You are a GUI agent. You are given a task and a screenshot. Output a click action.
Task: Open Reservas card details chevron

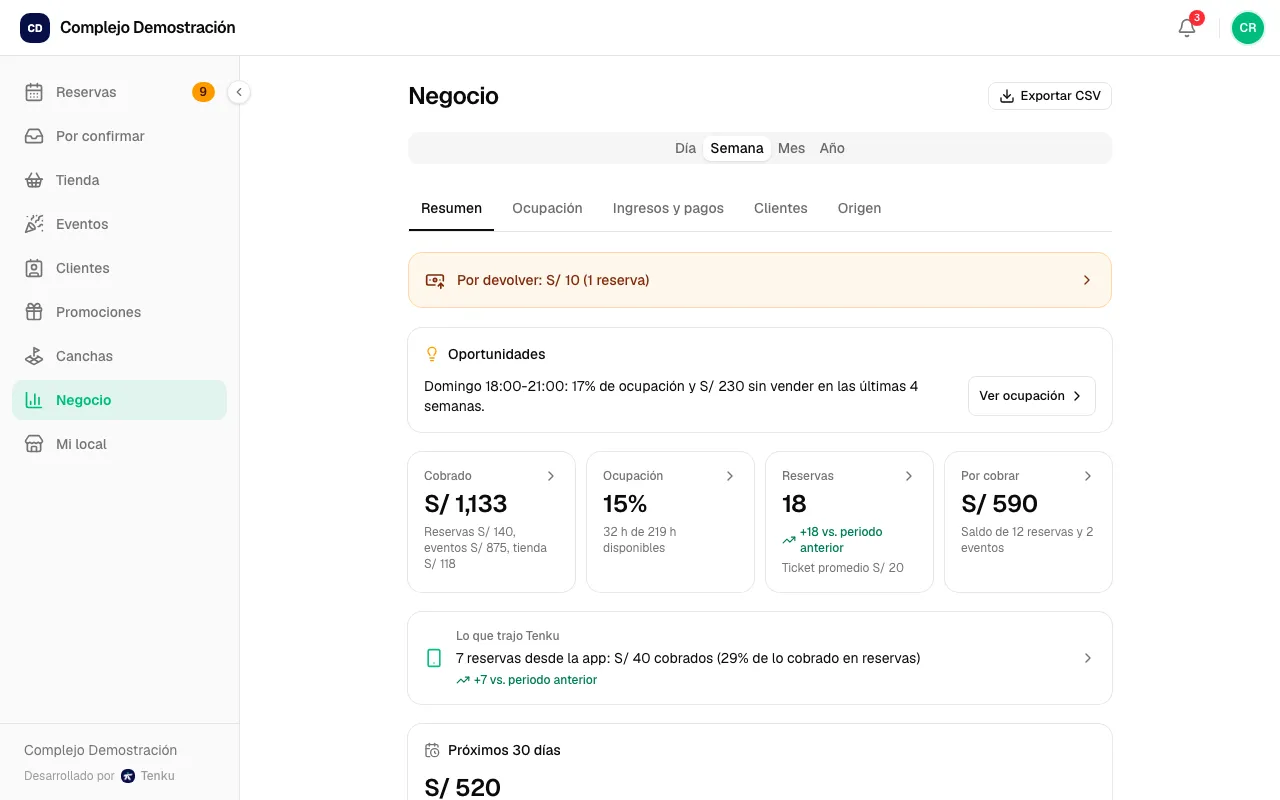909,476
